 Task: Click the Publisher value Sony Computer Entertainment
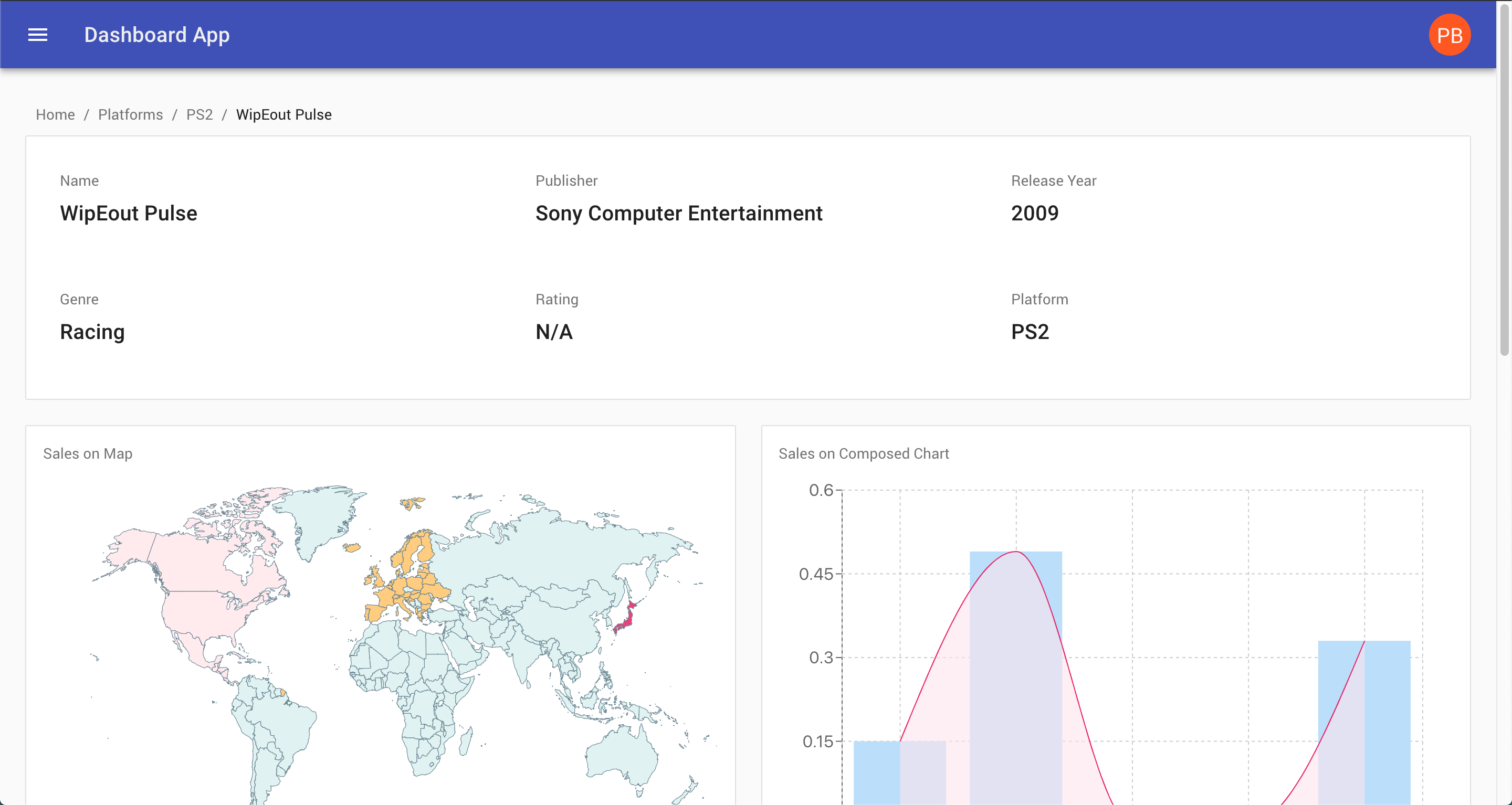(x=679, y=213)
